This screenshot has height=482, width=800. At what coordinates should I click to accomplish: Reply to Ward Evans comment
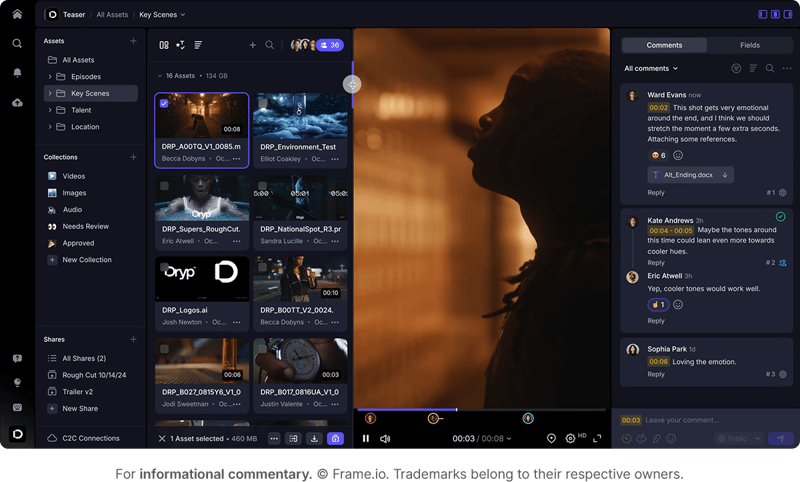click(656, 193)
